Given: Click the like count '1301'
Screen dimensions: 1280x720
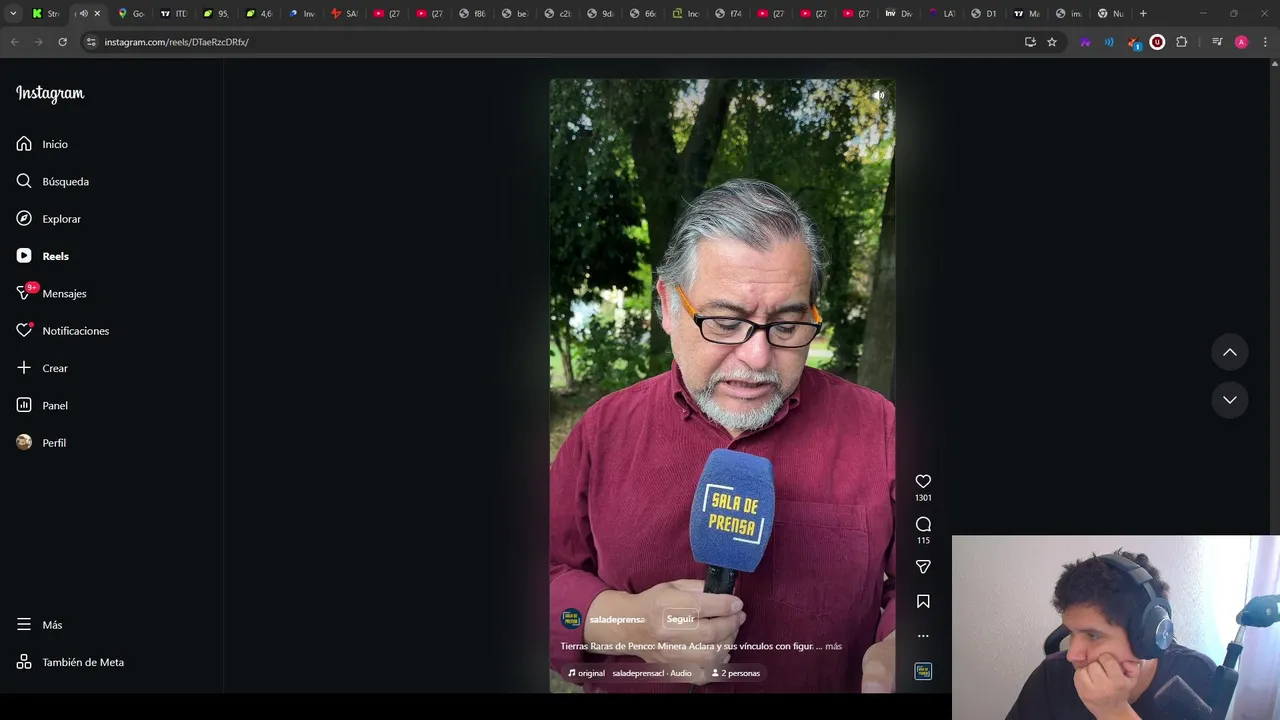Looking at the screenshot, I should coord(923,497).
